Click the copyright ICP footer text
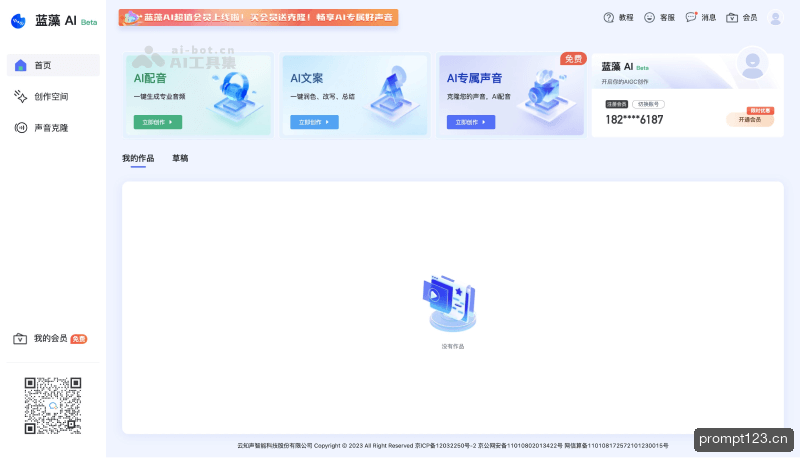 [453, 446]
